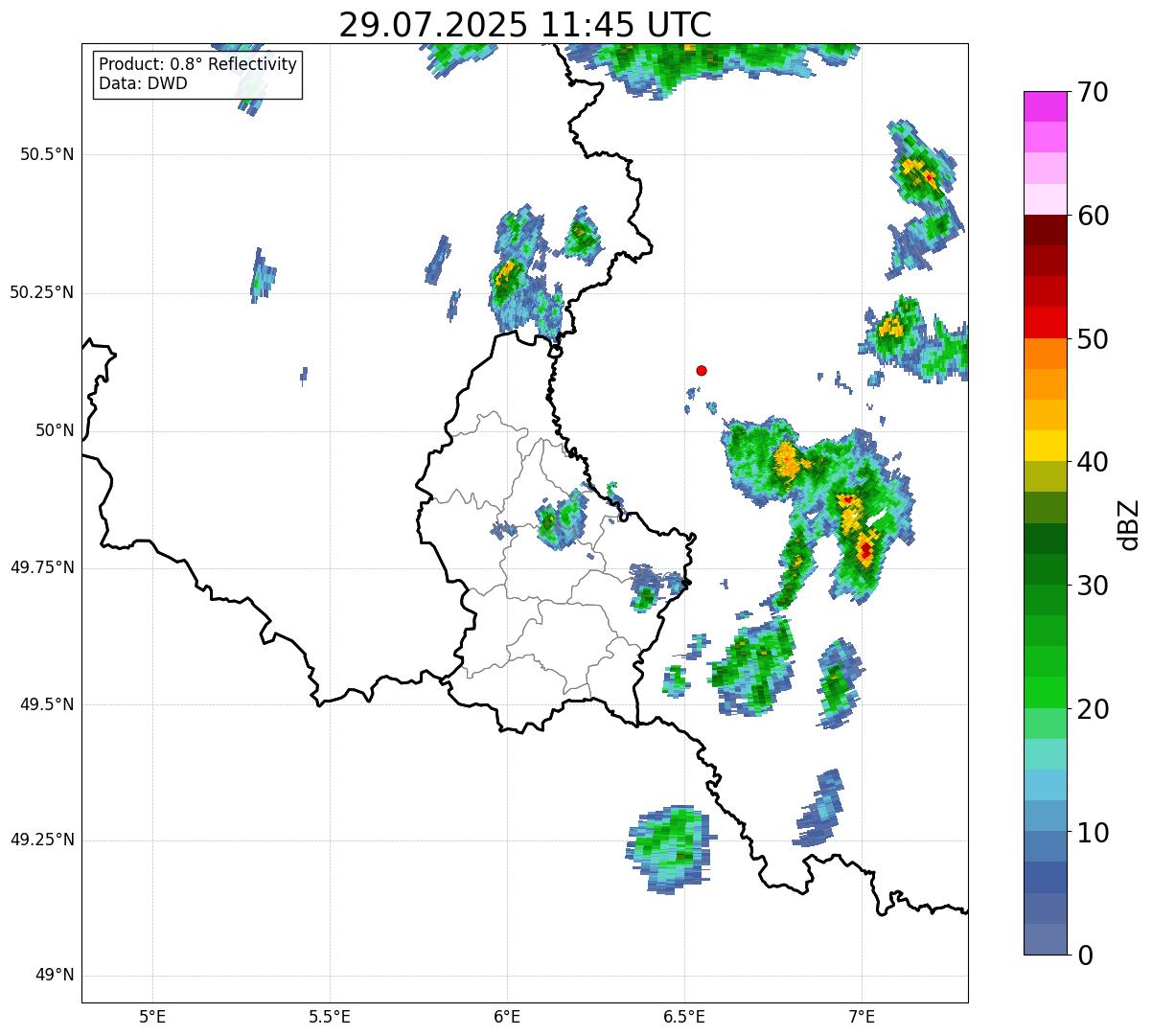Pick the light blue swatch between 10 and 20
Screen dimensions: 1152x1036
pos(1045,785)
